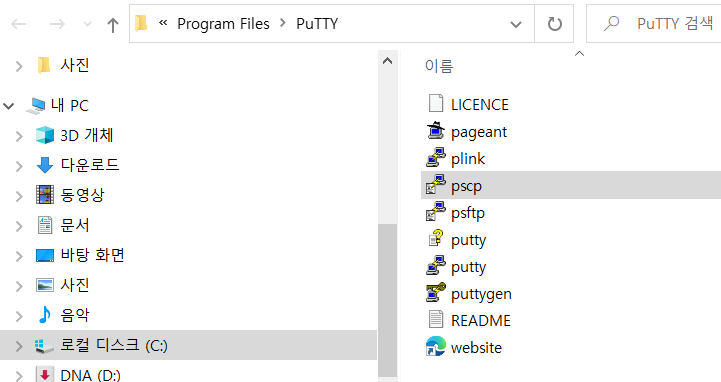
Task: Select 바탕 화면 in navigation tree
Action: 92,255
